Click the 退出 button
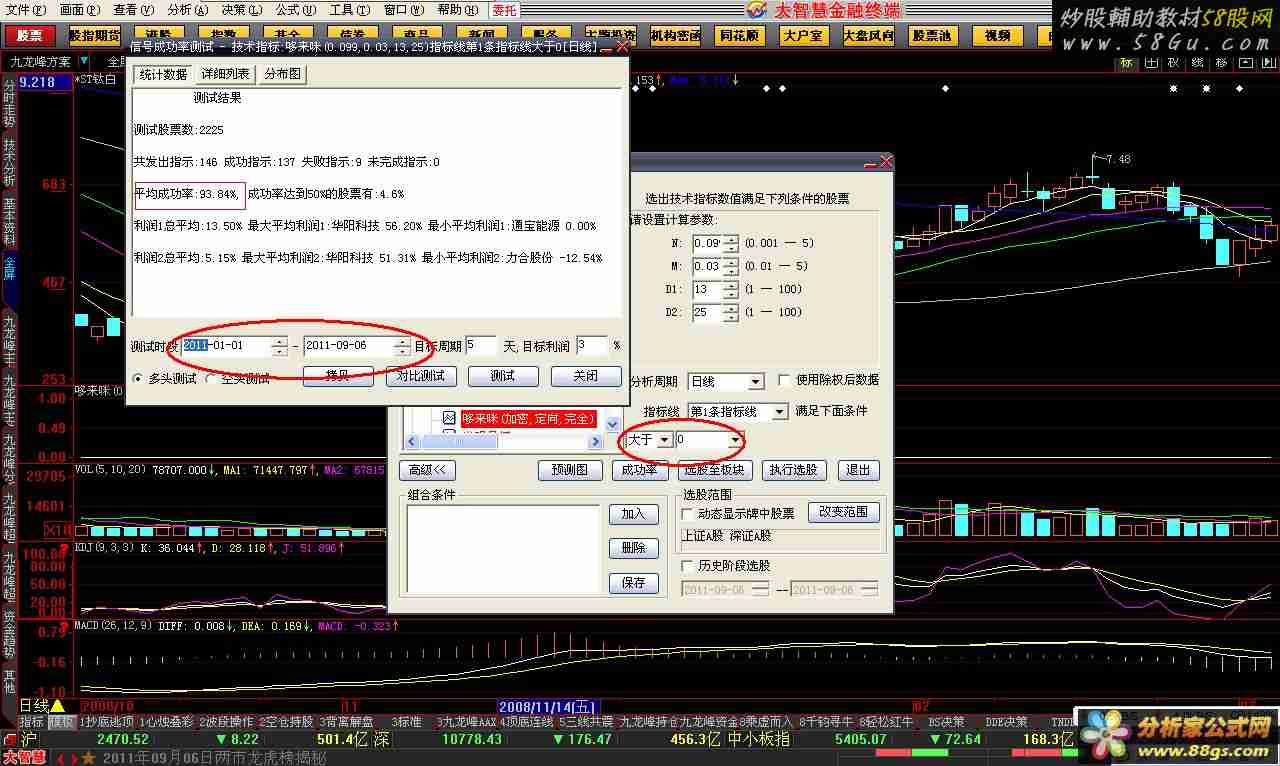Image resolution: width=1280 pixels, height=766 pixels. 858,470
